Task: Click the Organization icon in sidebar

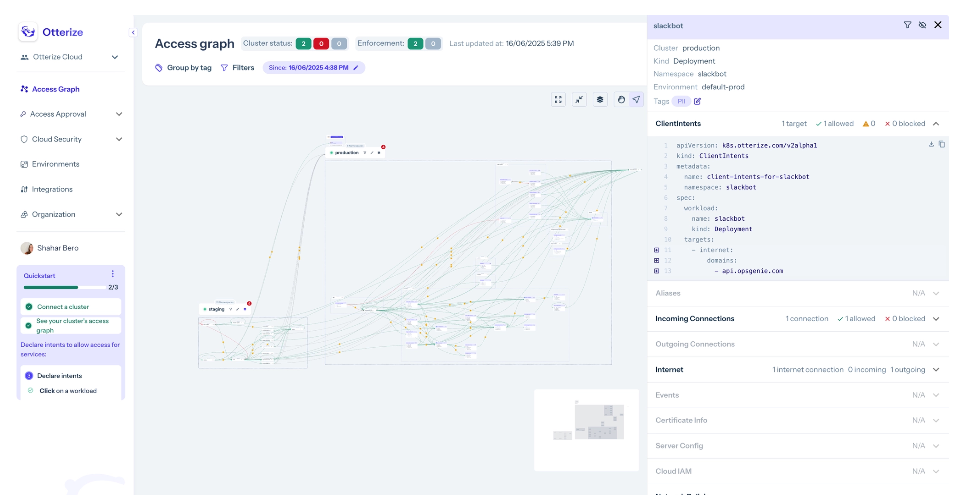Action: pyautogui.click(x=24, y=214)
